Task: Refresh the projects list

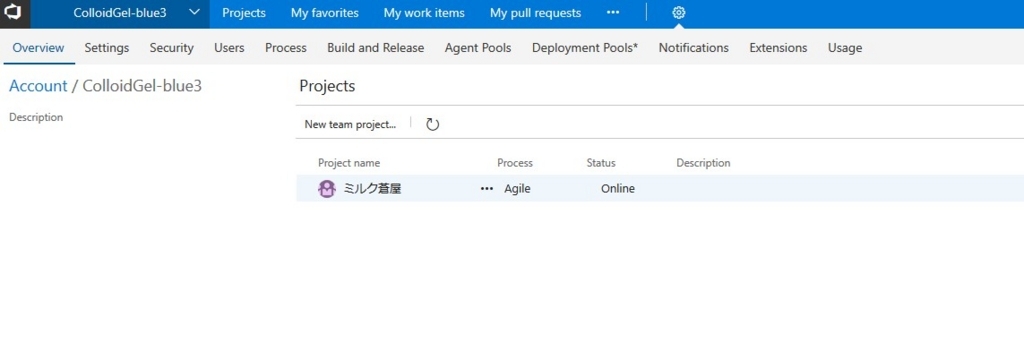Action: pyautogui.click(x=432, y=124)
